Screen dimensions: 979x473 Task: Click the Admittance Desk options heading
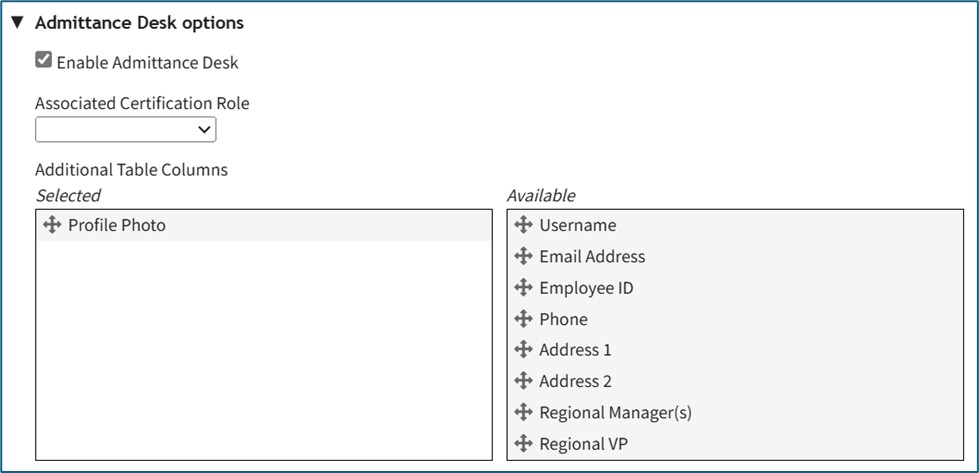click(x=139, y=22)
